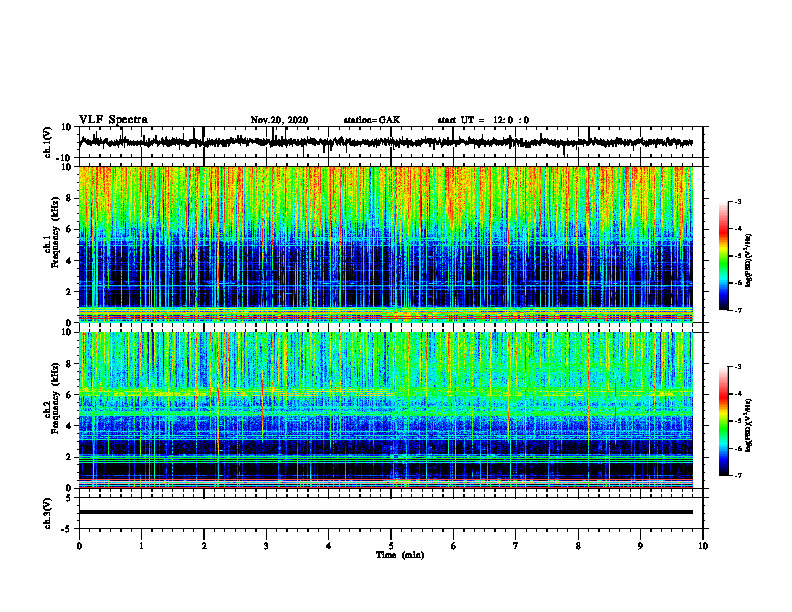Click the '-7' label on the ch.1 color scale
The height and width of the screenshot is (612, 792).
click(738, 310)
